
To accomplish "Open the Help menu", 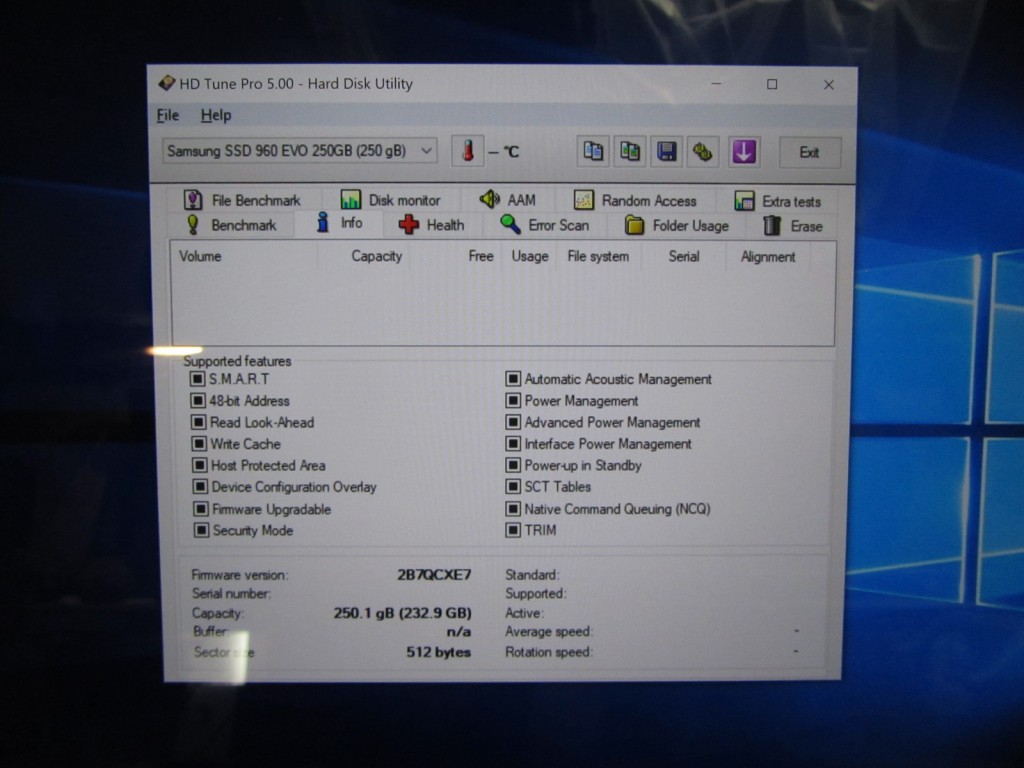I will pyautogui.click(x=216, y=116).
